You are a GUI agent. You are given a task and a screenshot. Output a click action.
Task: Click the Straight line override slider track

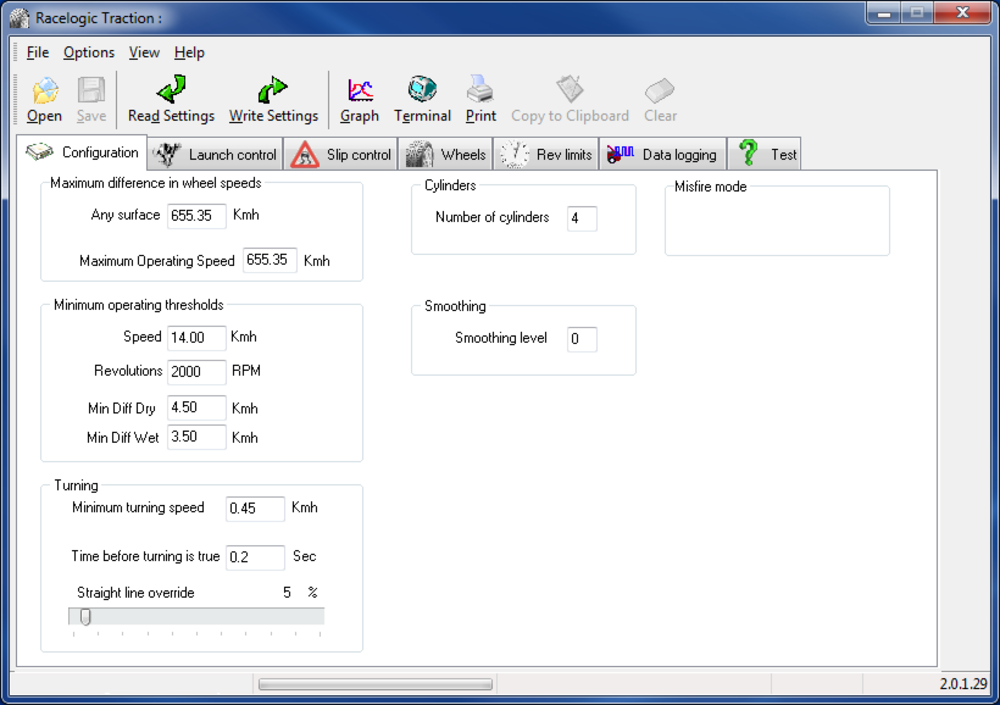tap(196, 616)
